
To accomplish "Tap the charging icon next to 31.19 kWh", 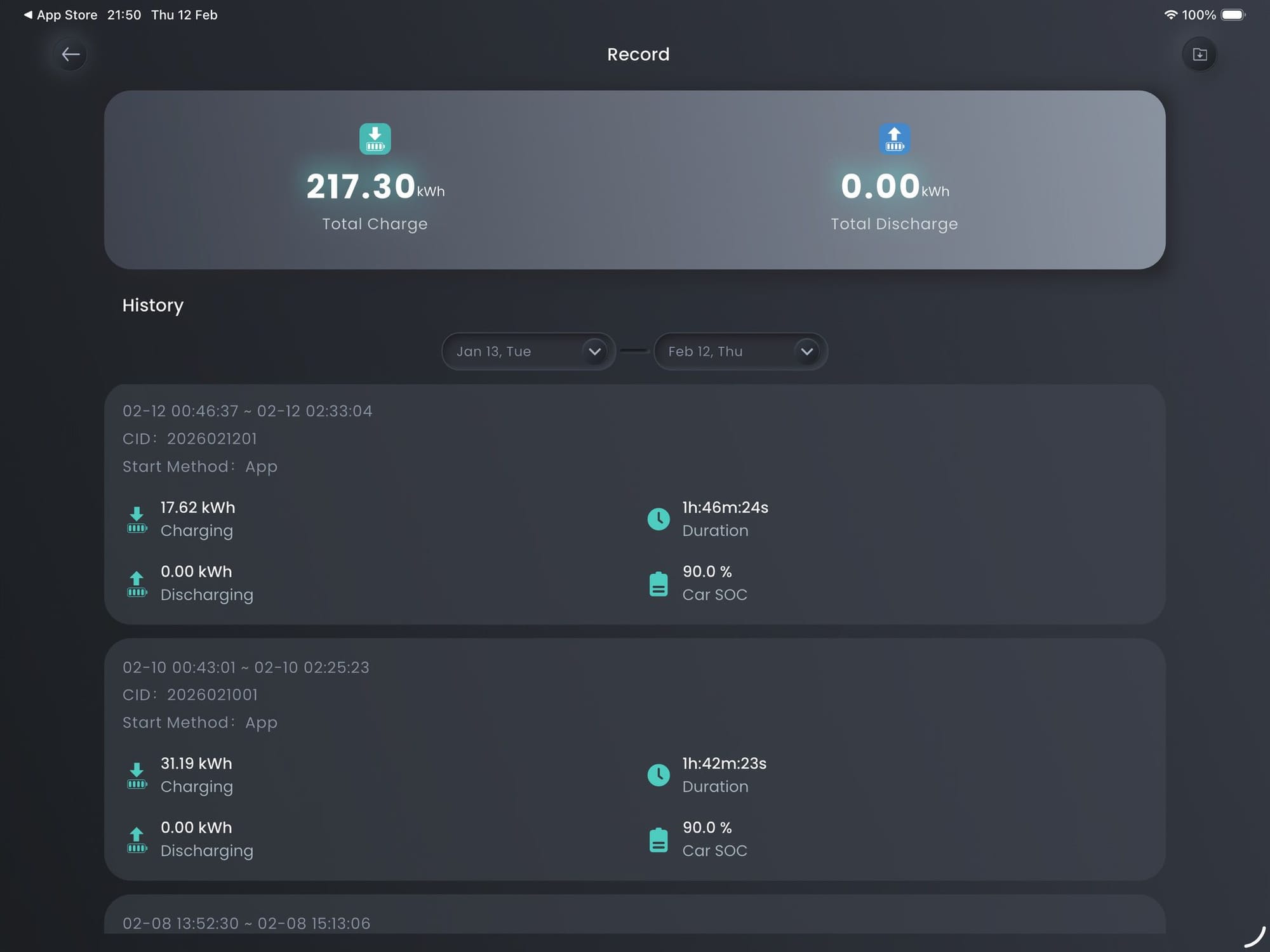I will click(x=137, y=776).
